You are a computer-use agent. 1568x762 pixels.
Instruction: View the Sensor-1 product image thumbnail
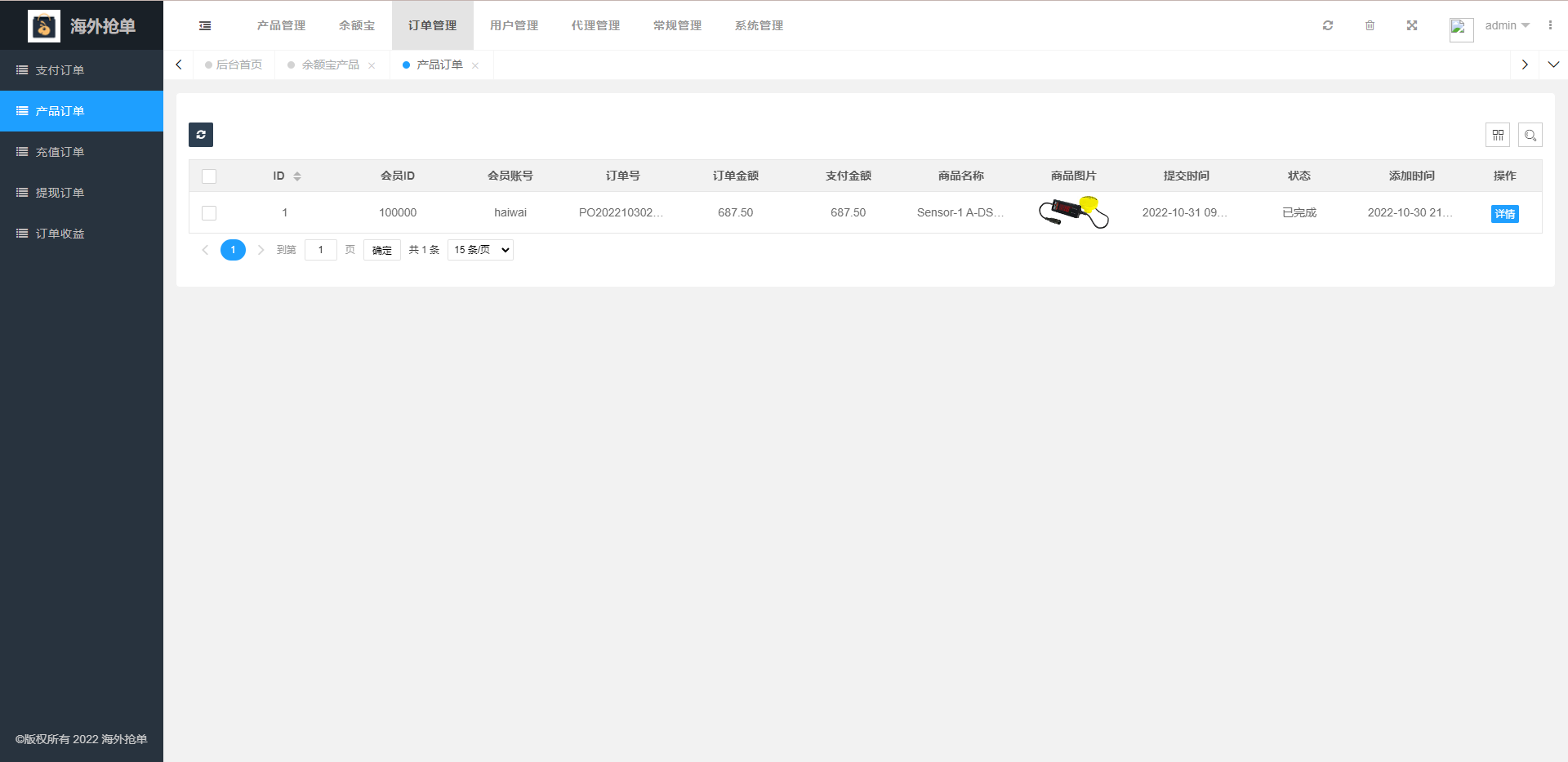[x=1072, y=212]
